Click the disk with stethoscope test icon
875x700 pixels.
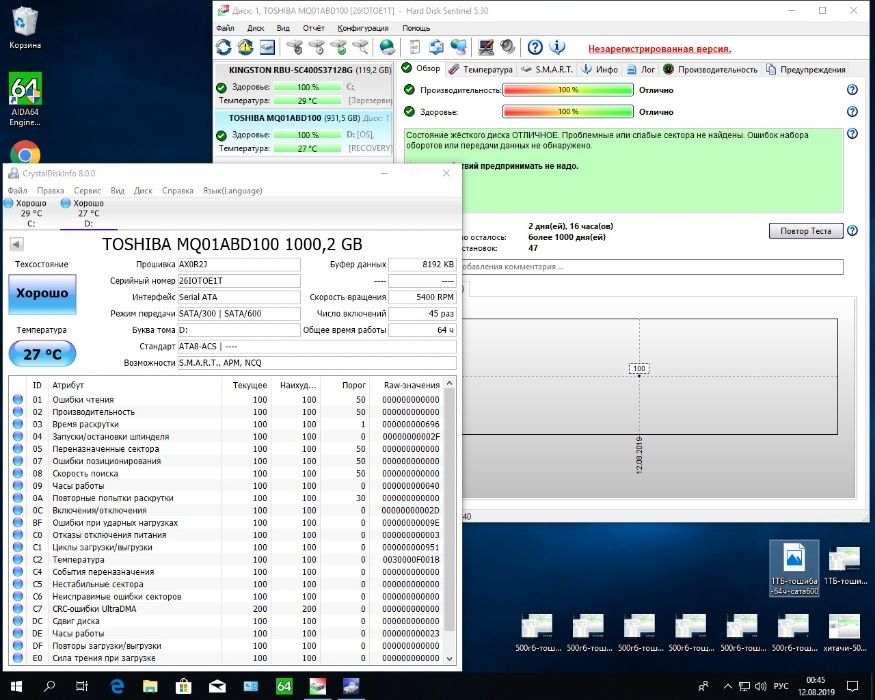pos(295,48)
